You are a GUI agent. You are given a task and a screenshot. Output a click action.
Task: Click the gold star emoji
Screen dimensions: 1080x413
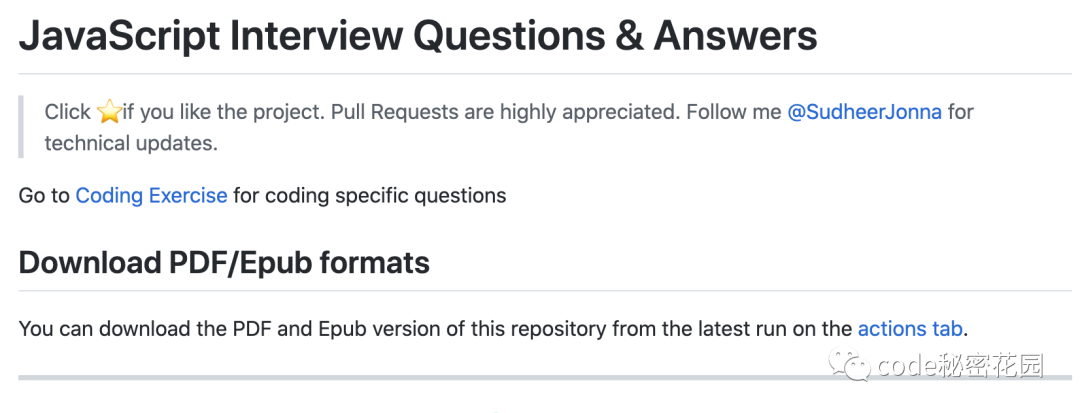pos(109,112)
